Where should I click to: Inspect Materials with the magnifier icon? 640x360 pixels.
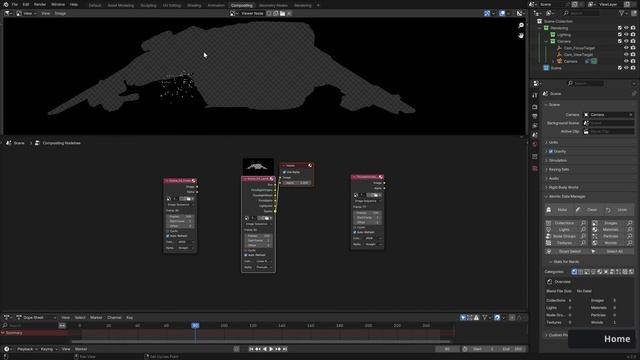click(x=629, y=230)
